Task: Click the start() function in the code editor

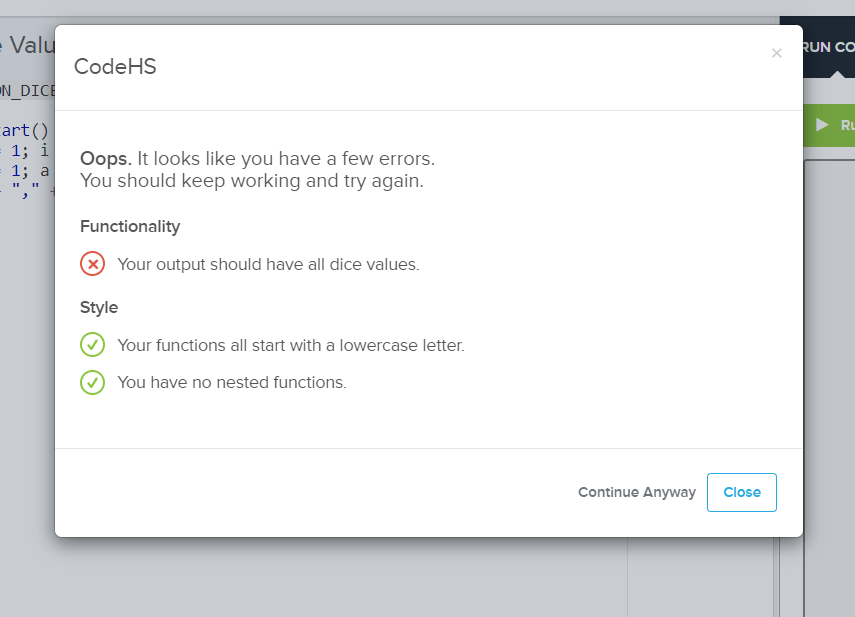Action: 19,130
